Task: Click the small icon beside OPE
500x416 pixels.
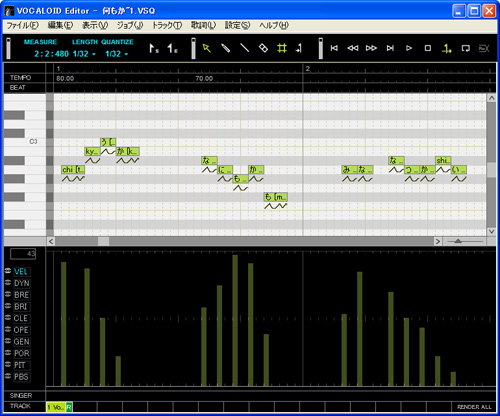Action: click(8, 329)
